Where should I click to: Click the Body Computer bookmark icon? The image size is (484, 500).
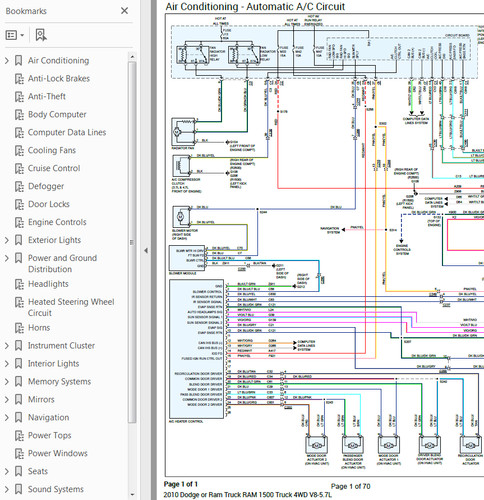[x=19, y=115]
